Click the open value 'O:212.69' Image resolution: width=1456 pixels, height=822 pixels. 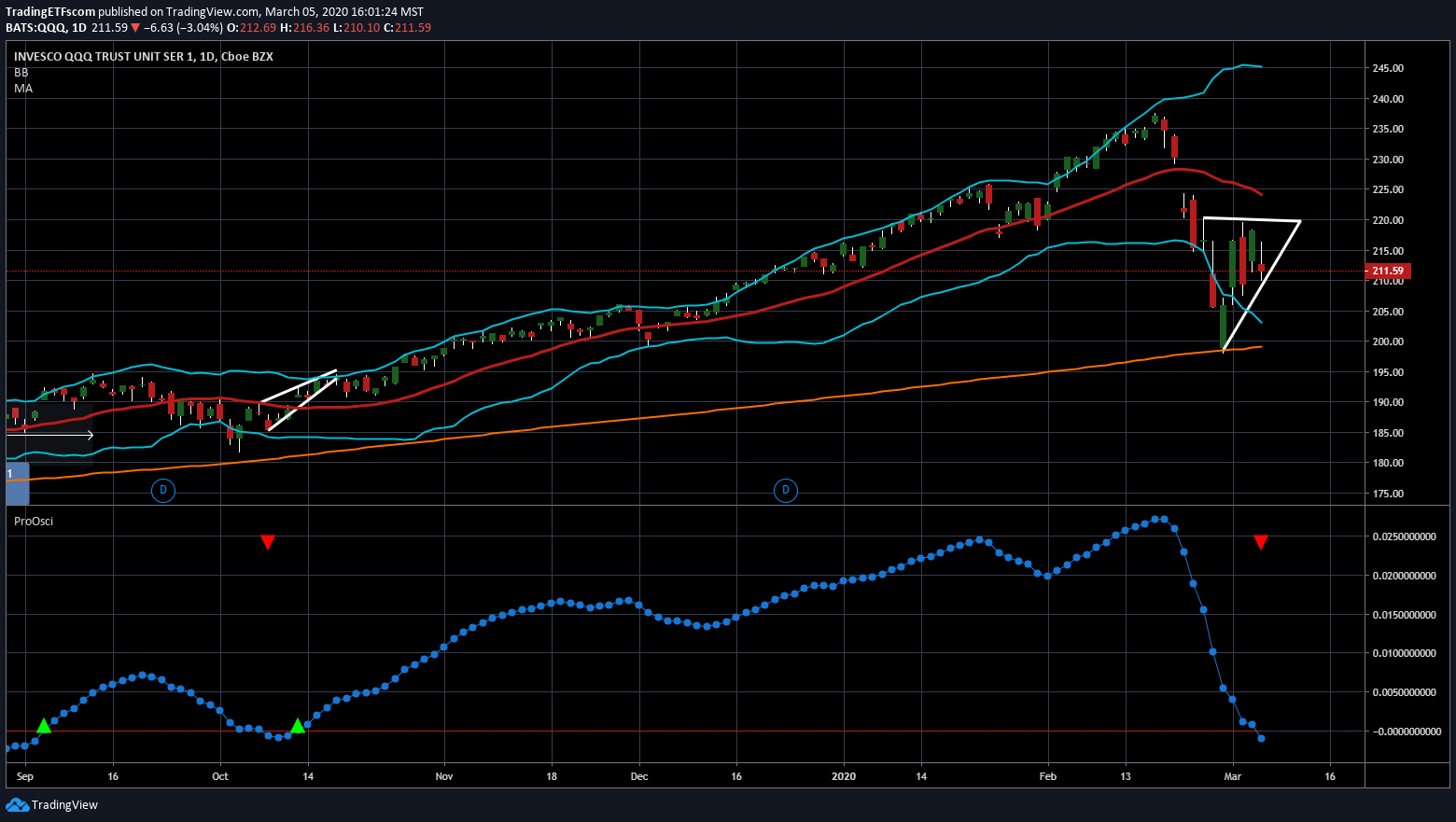[x=252, y=28]
